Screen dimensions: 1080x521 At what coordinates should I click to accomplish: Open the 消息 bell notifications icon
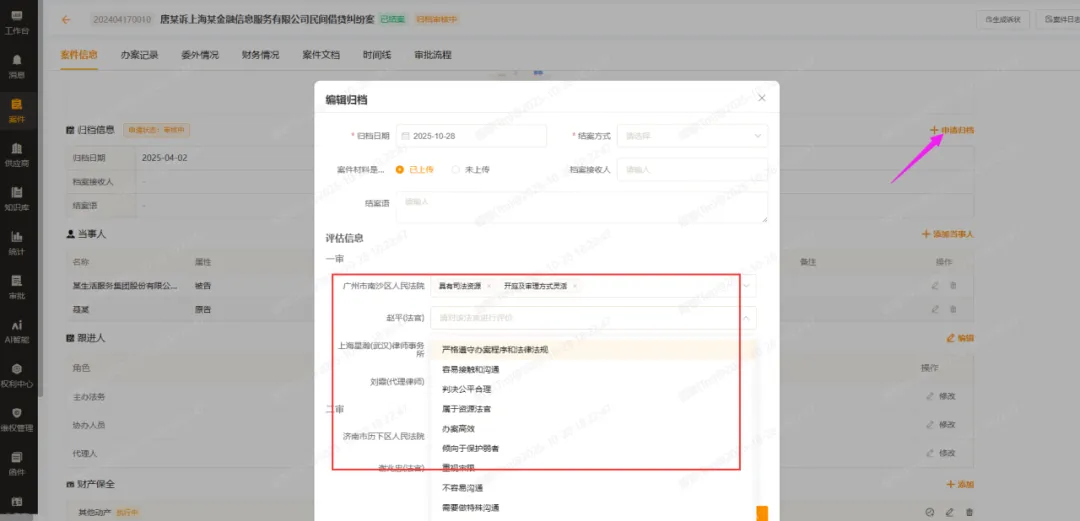pos(17,65)
